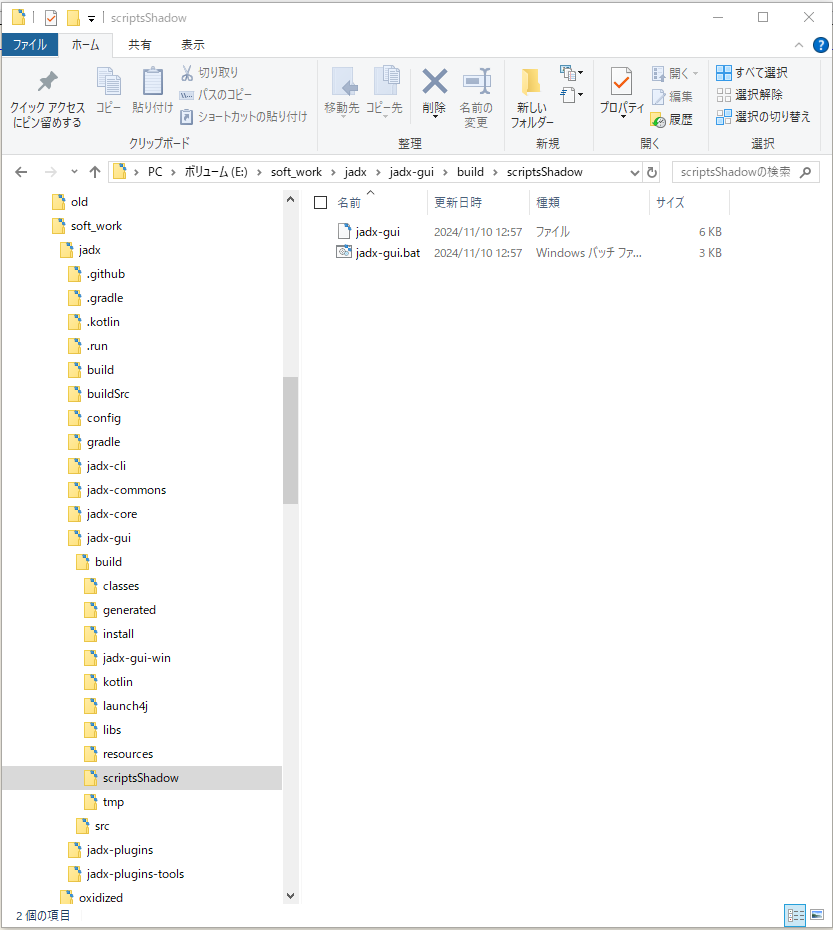This screenshot has width=833, height=930.
Task: Open the ファイル tab
Action: 30,44
